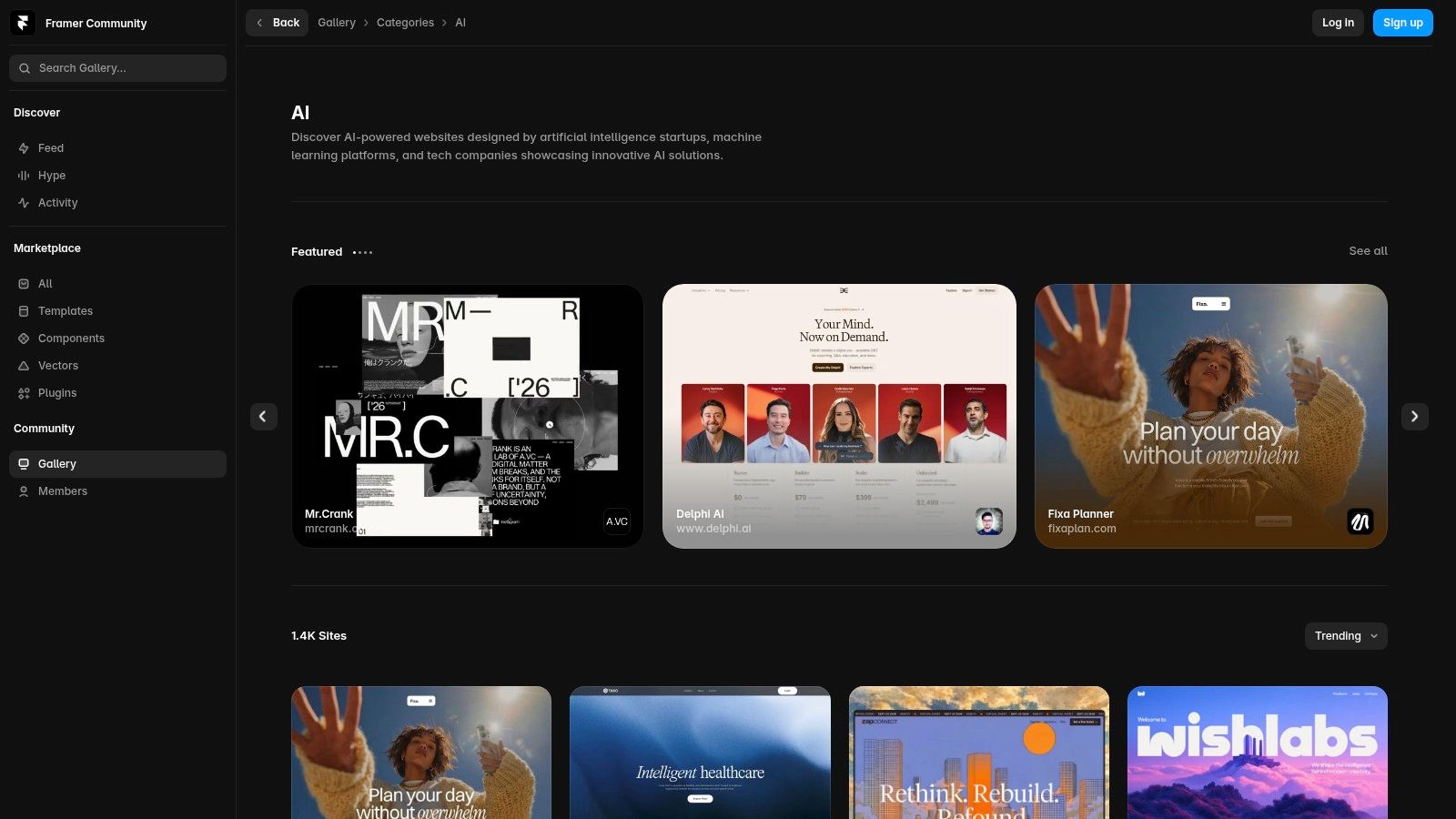Click the Activity pulse icon

click(x=24, y=203)
